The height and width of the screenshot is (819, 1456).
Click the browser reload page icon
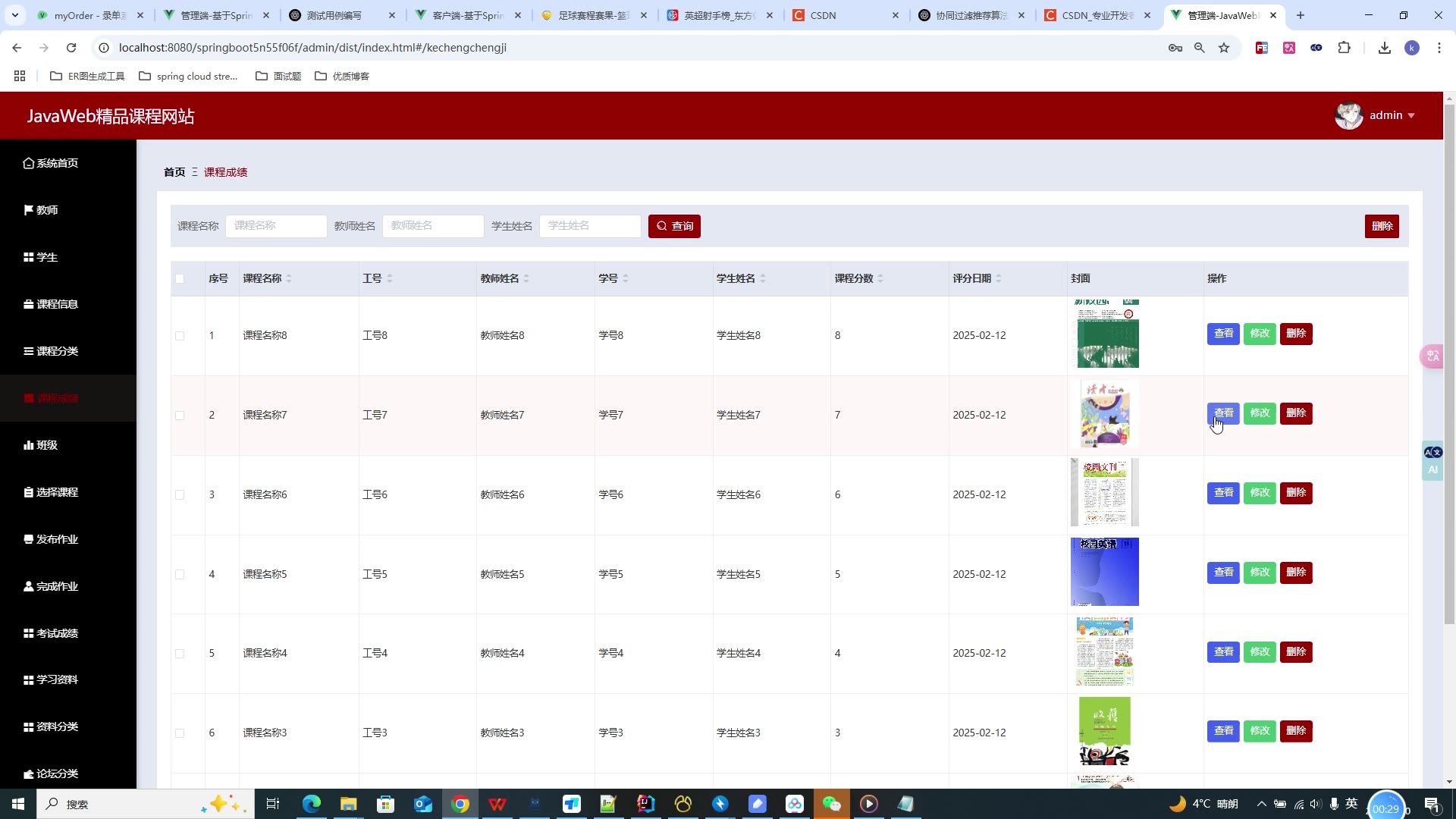tap(71, 48)
